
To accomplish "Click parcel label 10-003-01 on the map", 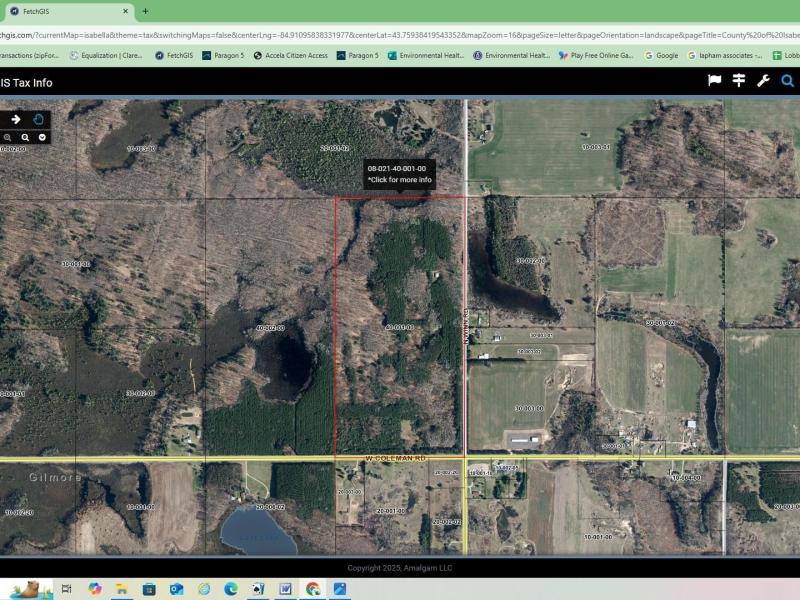I will pyautogui.click(x=596, y=147).
